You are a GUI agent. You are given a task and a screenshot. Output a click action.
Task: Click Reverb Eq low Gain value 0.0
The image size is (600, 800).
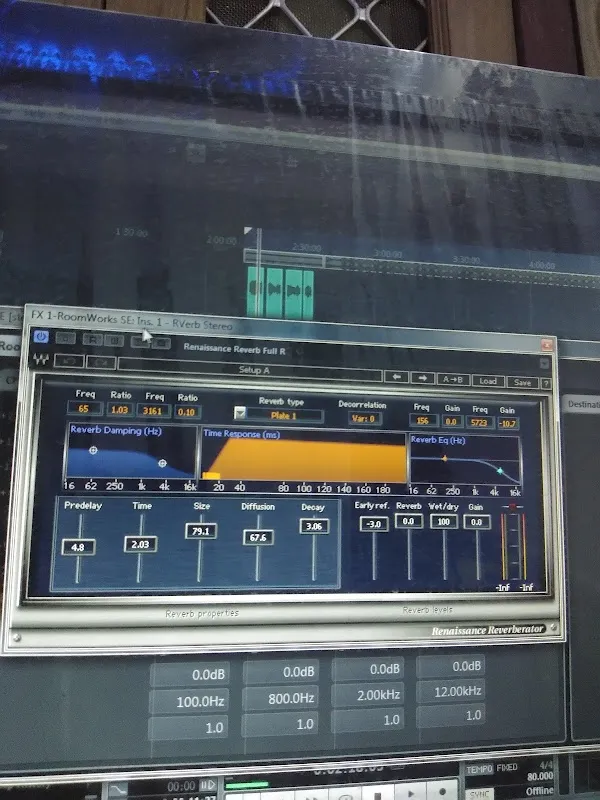coord(451,422)
